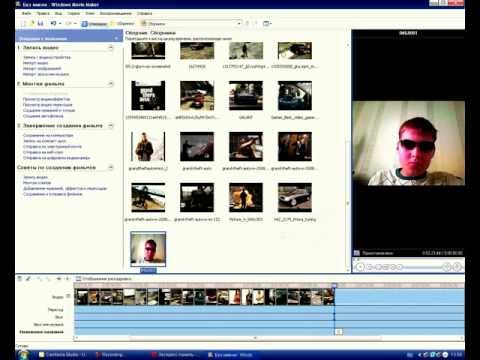
Task: Click the Просмотр видеоэффектов link
Action: [x=46, y=99]
